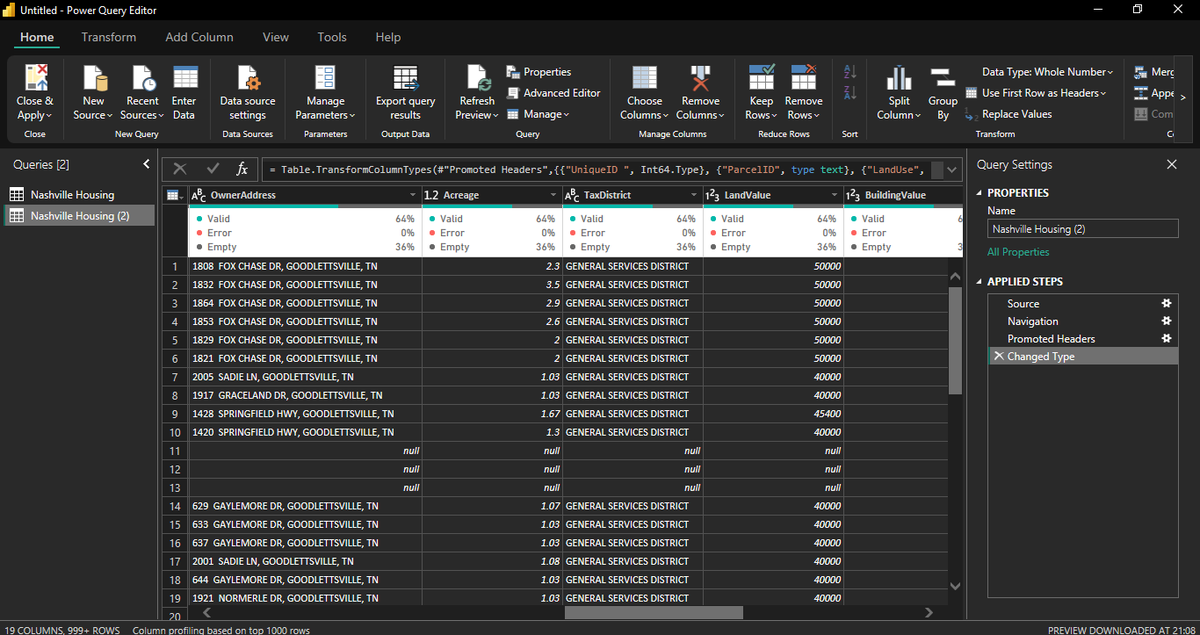Sort the column descending (Z to A)
The width and height of the screenshot is (1200, 635).
[x=851, y=93]
